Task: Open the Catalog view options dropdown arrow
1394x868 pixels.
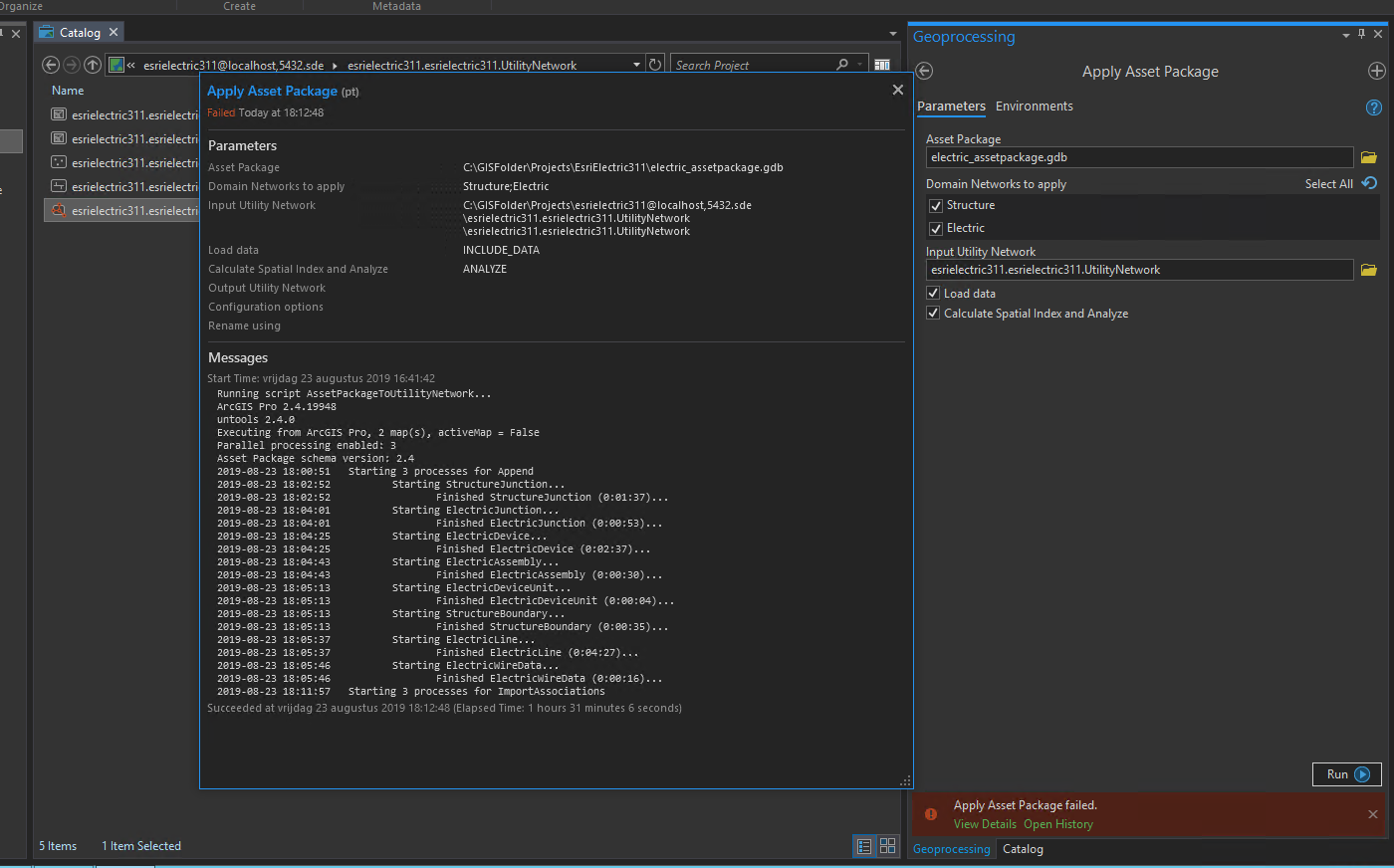Action: click(x=893, y=34)
